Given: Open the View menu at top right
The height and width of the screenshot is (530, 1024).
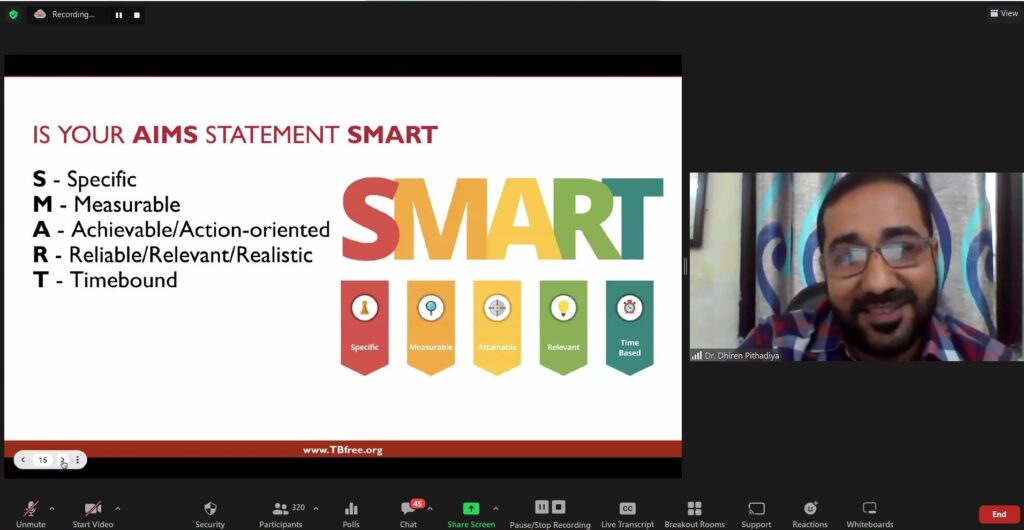Looking at the screenshot, I should point(1003,14).
